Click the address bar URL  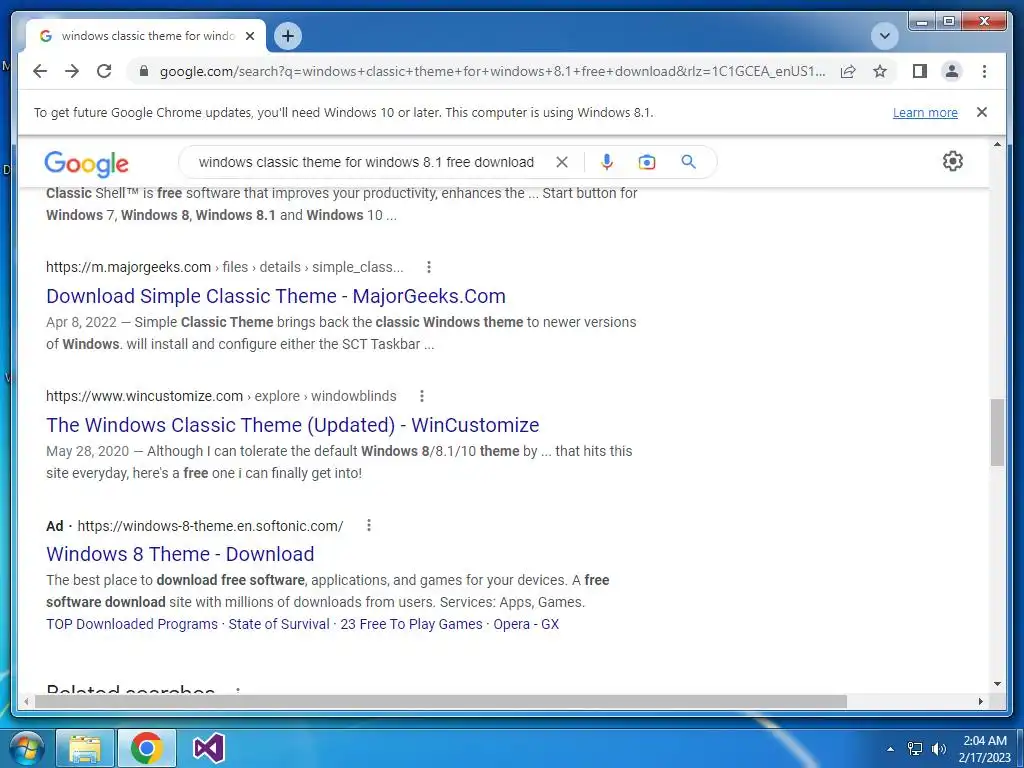point(492,71)
